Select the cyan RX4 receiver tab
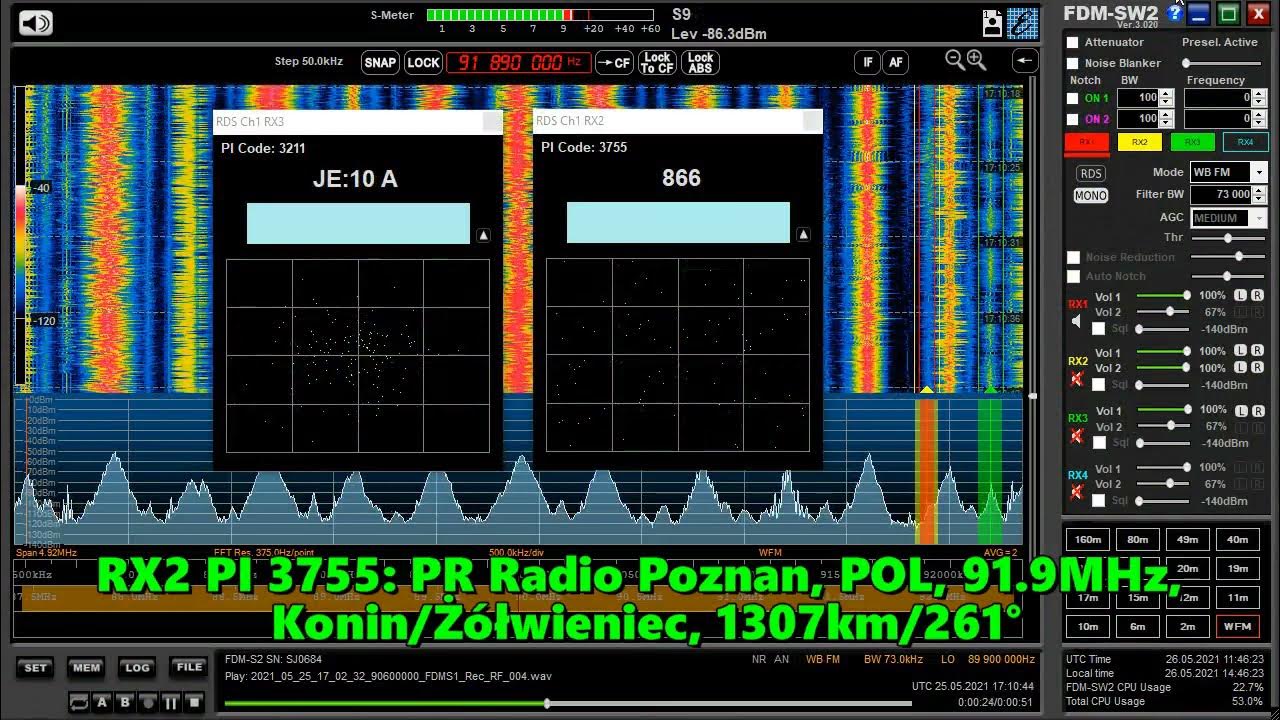 pyautogui.click(x=1245, y=143)
